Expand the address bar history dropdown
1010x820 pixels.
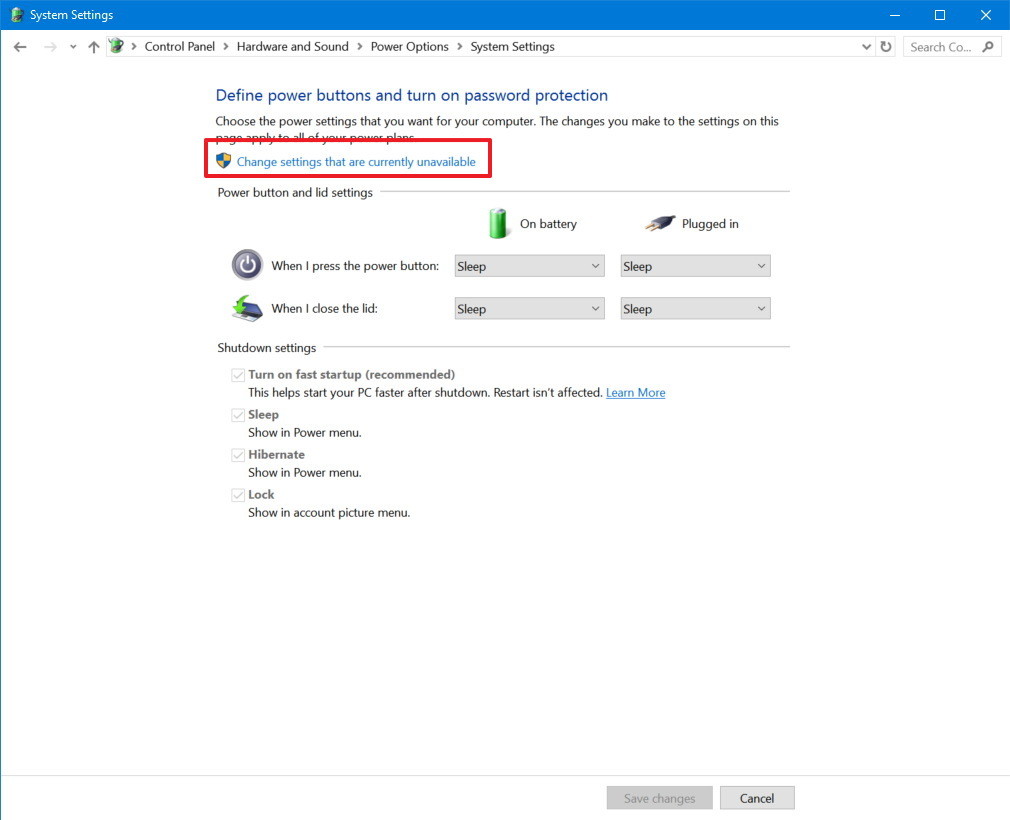pos(867,46)
